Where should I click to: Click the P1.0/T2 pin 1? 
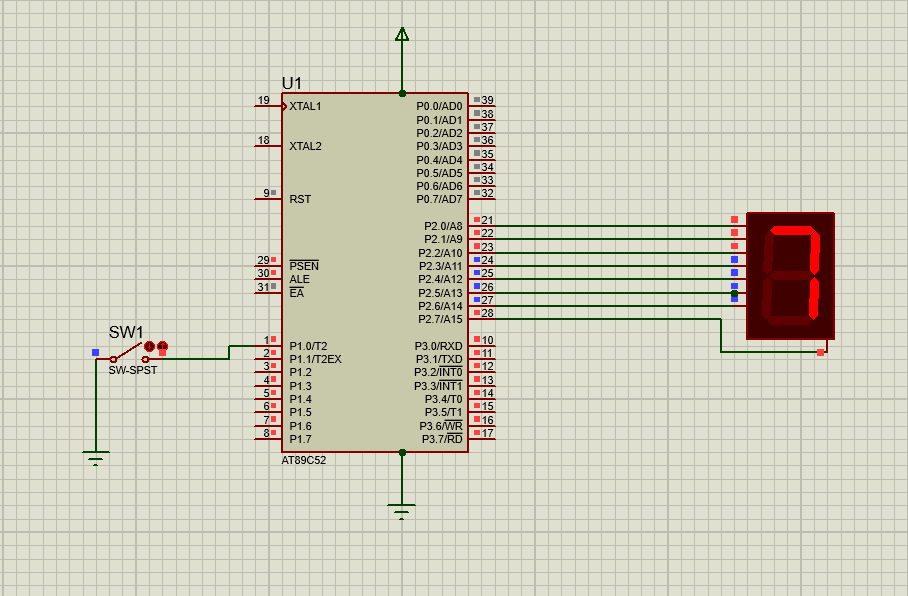pyautogui.click(x=267, y=346)
